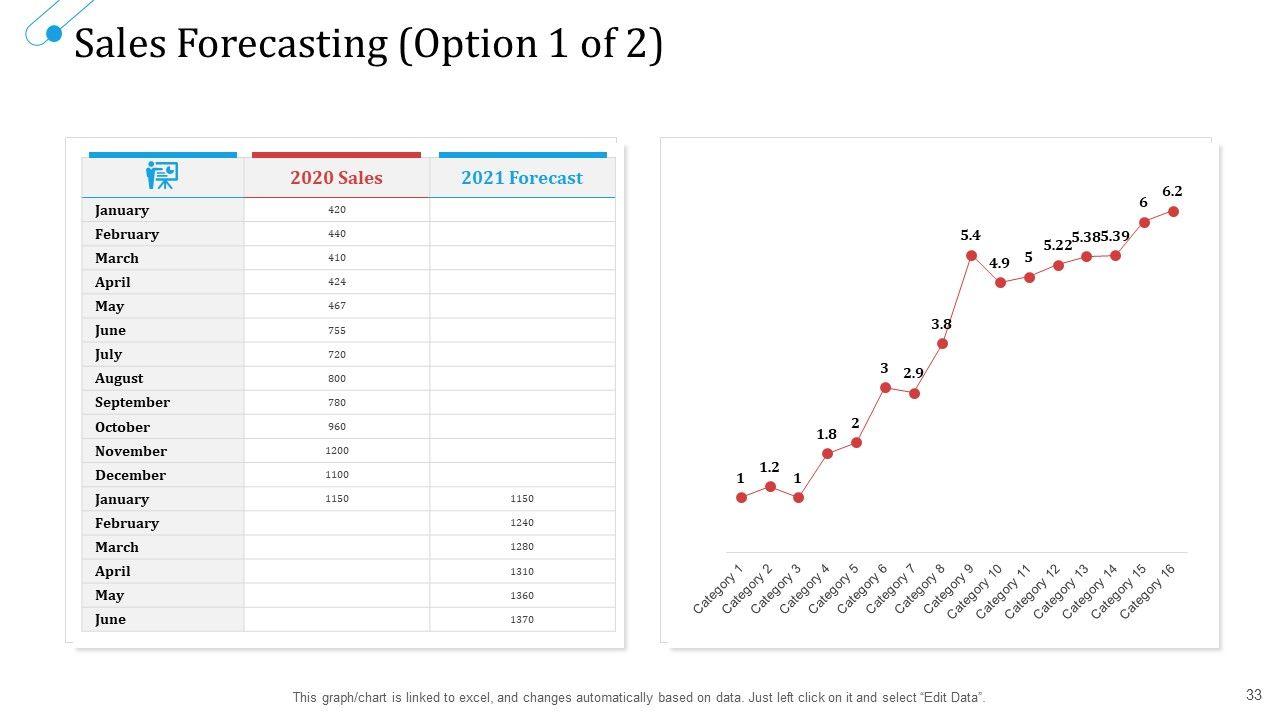
Task: Click the December row label
Action: (130, 475)
